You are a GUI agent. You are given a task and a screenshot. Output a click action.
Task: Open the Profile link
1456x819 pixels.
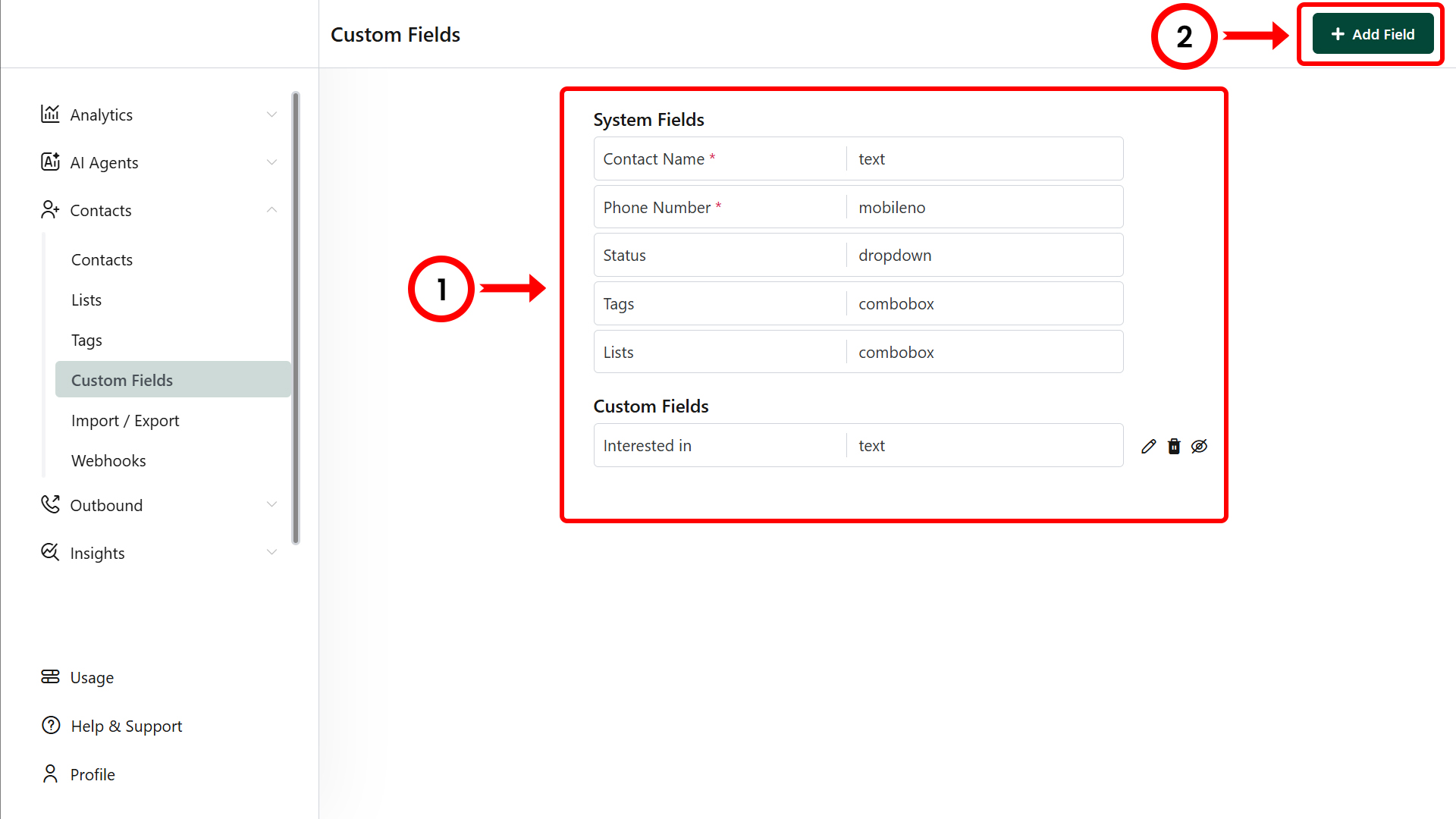(x=93, y=774)
